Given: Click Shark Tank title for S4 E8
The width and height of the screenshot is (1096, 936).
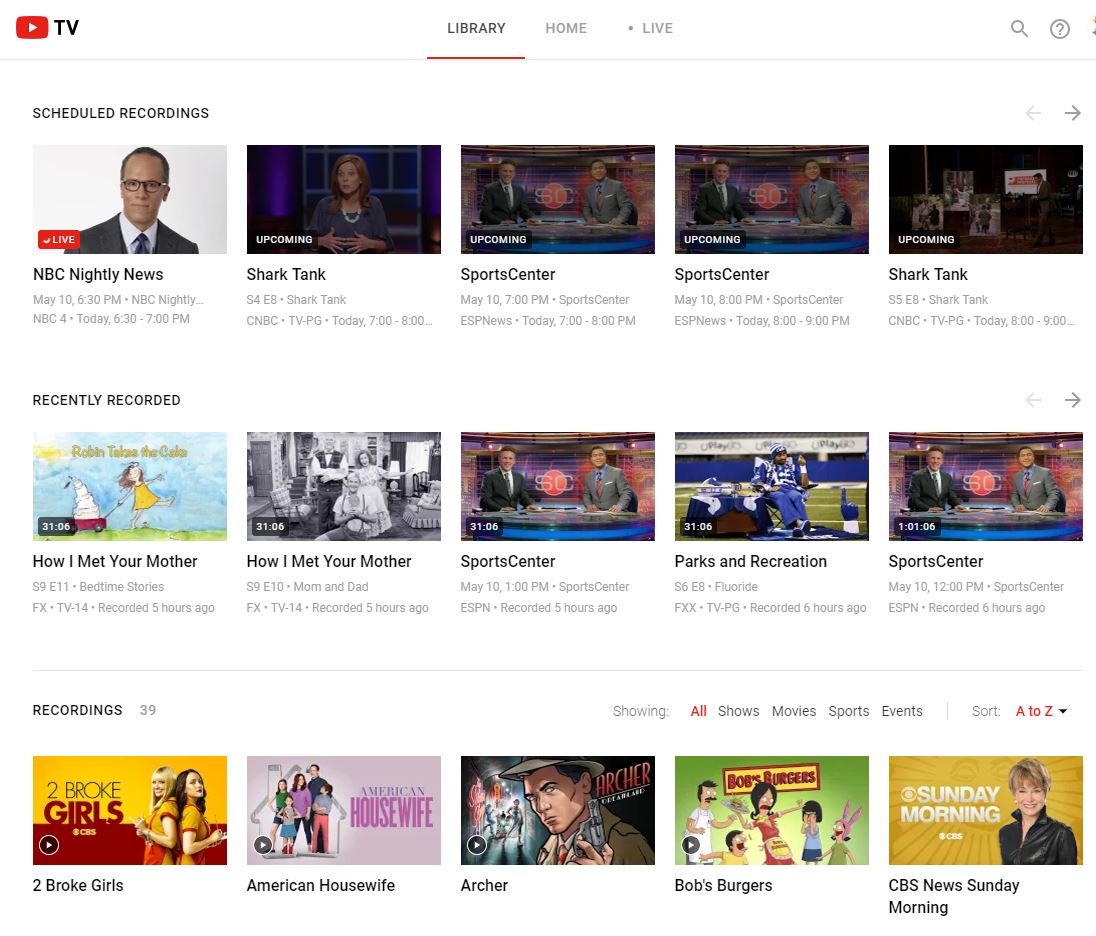Looking at the screenshot, I should point(286,275).
